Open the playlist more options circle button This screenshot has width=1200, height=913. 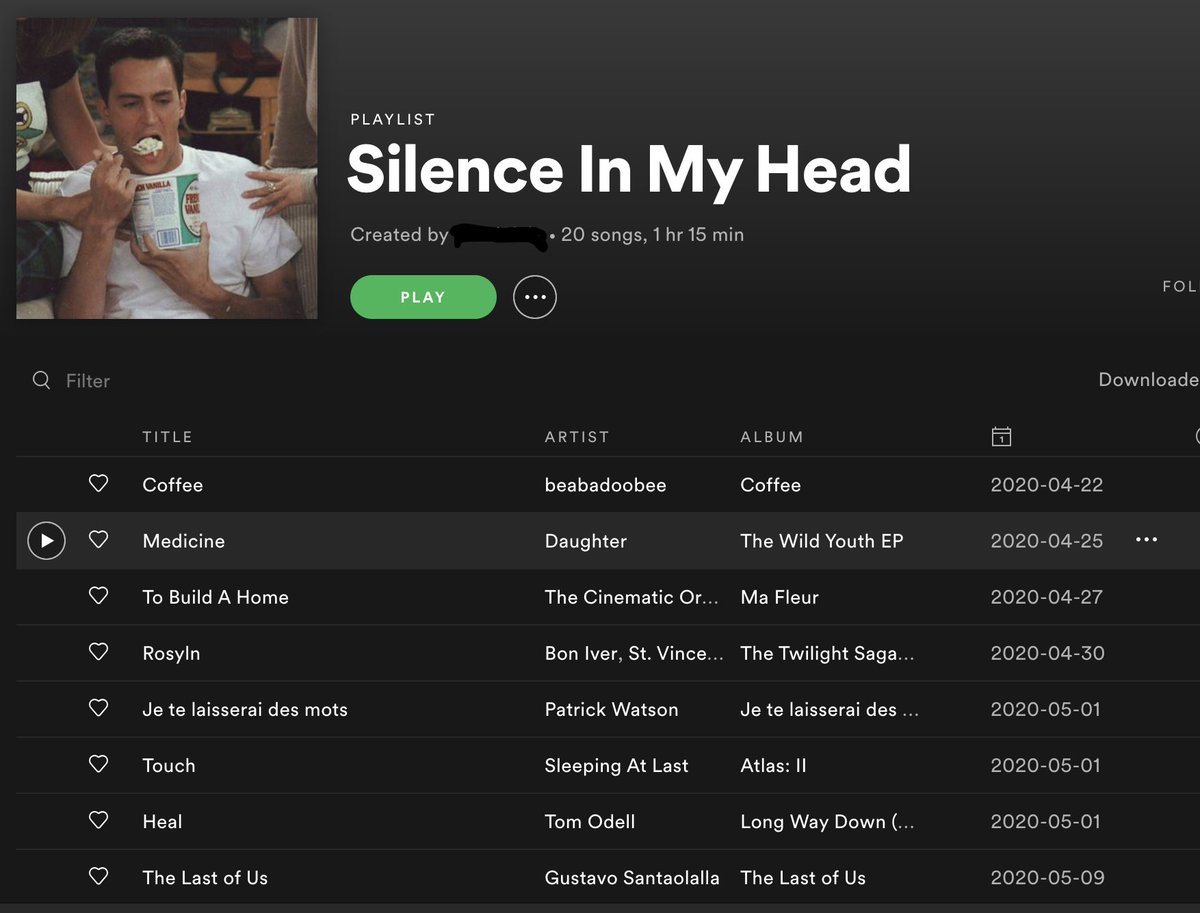tap(535, 297)
